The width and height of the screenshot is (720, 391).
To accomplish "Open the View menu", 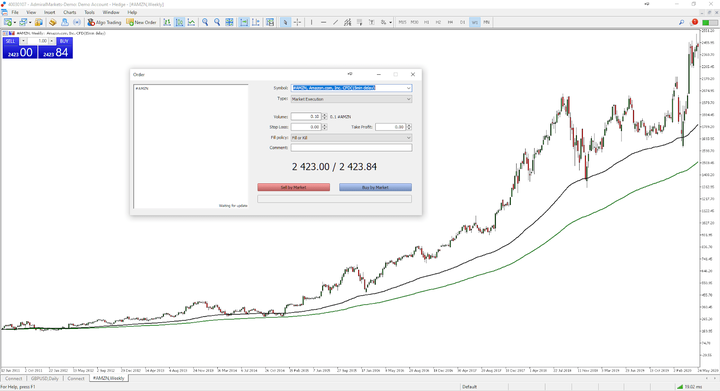I will tap(31, 12).
